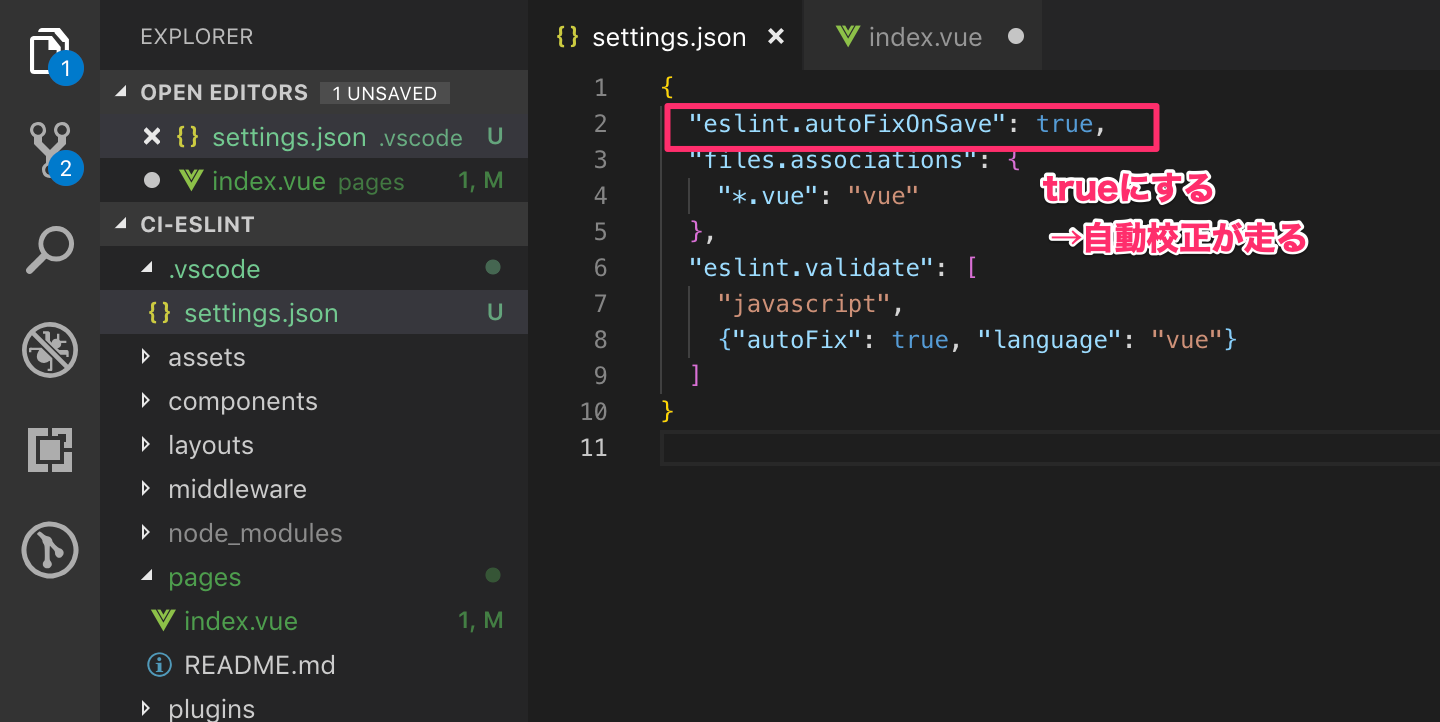Open the Search view
The image size is (1440, 722).
(x=50, y=250)
